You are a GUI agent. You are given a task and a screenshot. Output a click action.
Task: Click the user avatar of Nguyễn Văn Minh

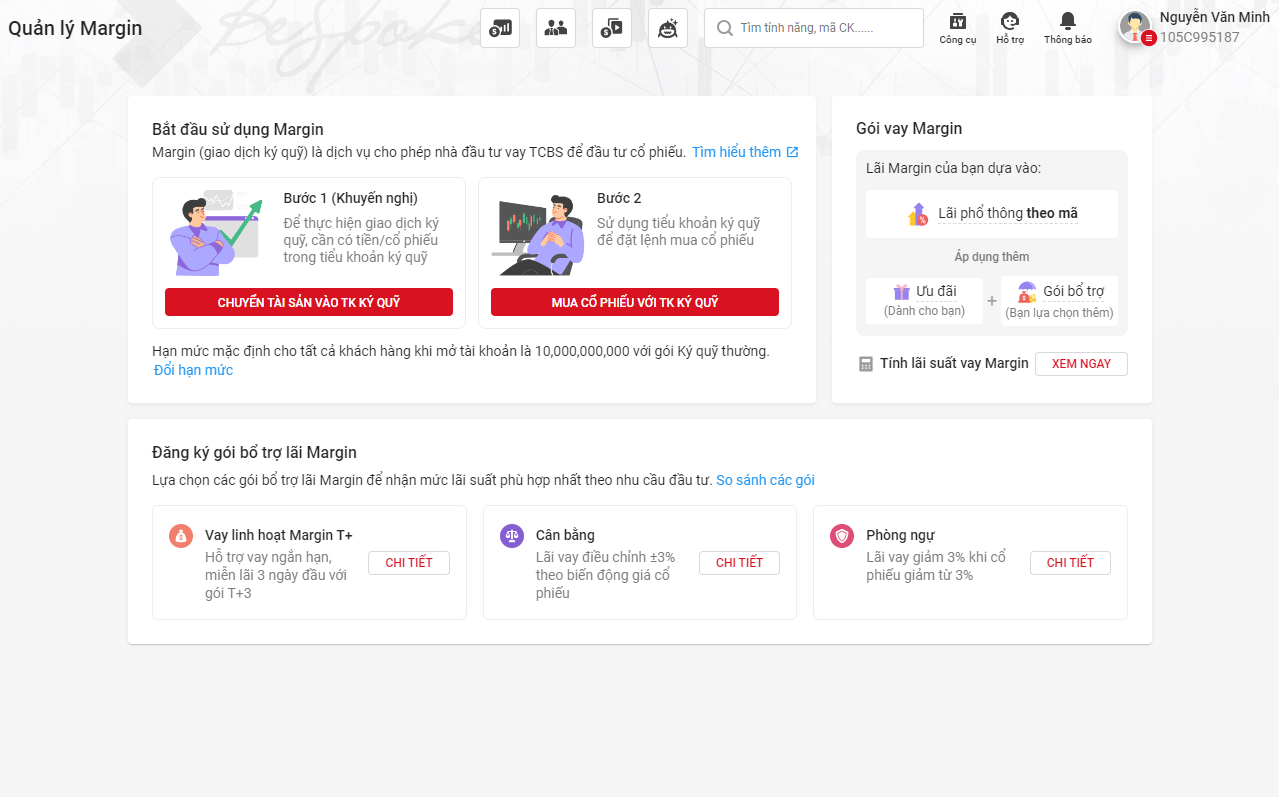(1135, 27)
